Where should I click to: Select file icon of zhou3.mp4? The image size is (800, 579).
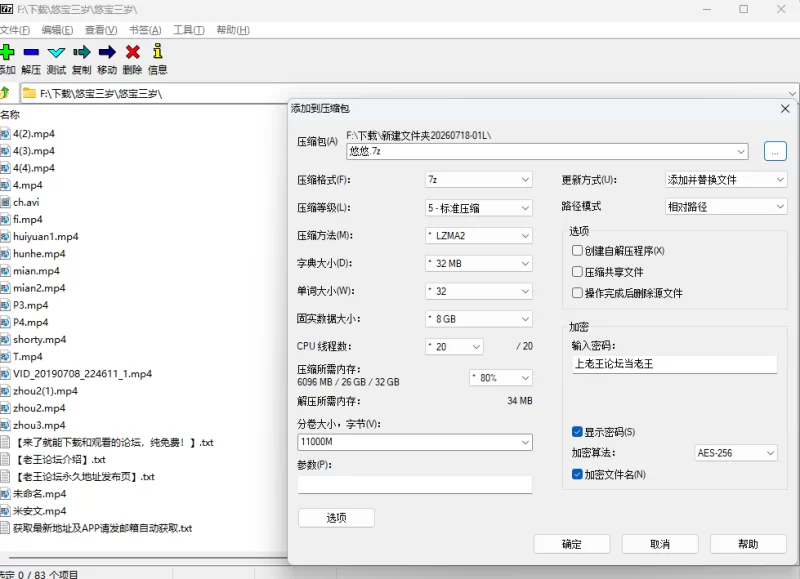coord(5,425)
